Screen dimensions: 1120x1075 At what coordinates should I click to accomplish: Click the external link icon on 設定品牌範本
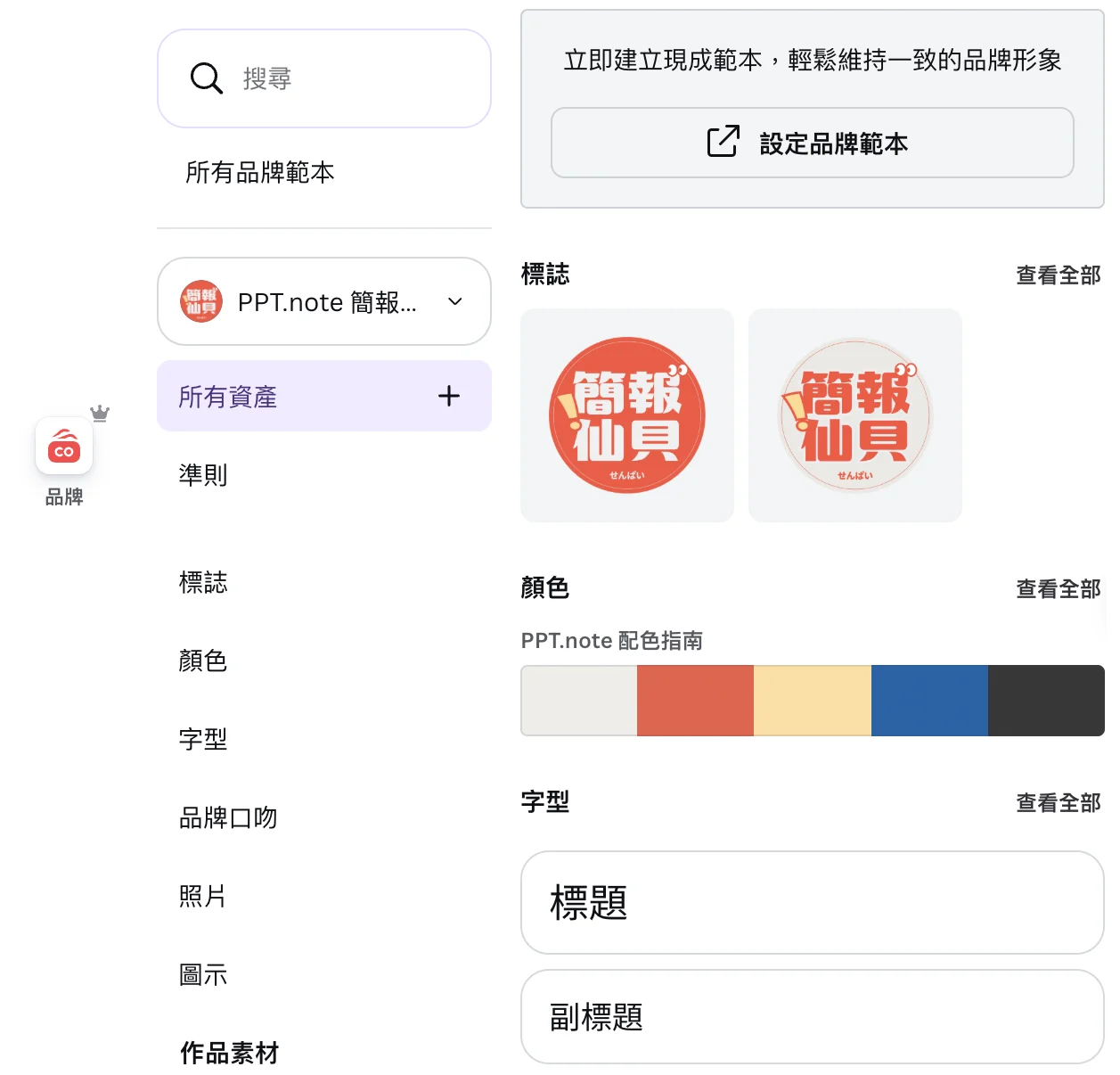723,142
